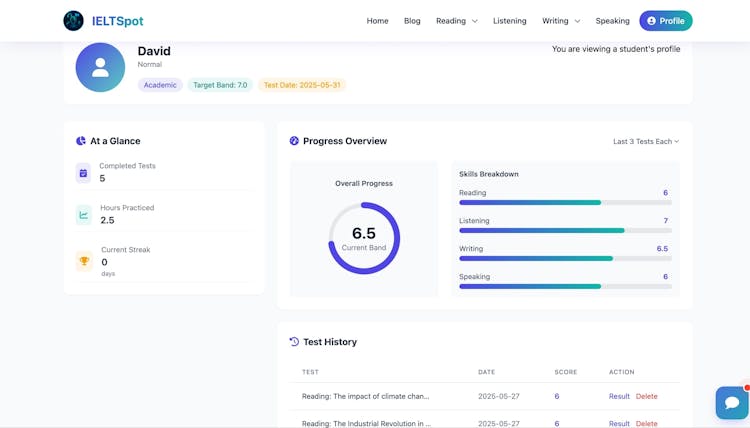Open the chat support bubble
The image size is (750, 428).
731,402
